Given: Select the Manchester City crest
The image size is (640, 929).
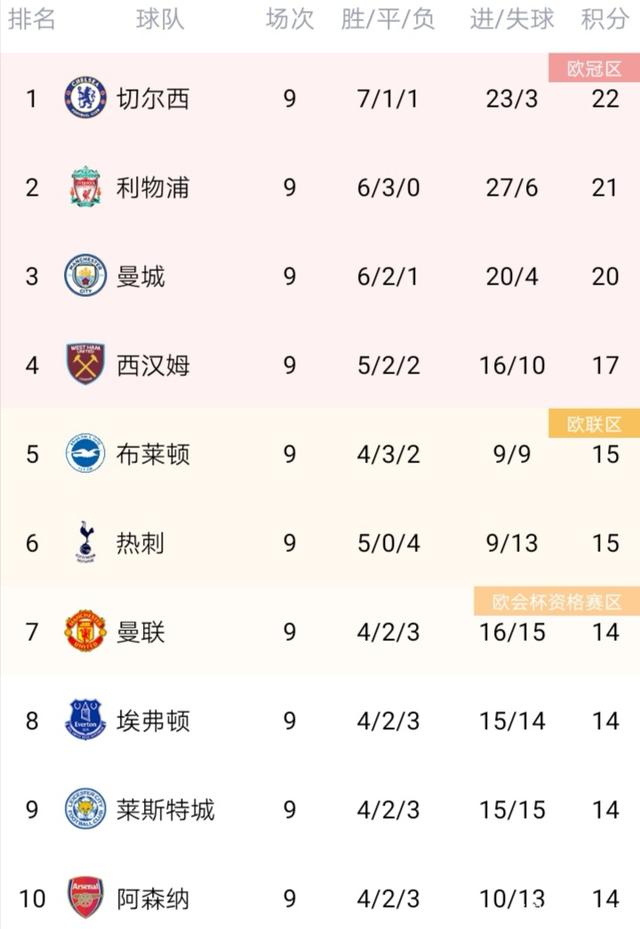Looking at the screenshot, I should 85,276.
